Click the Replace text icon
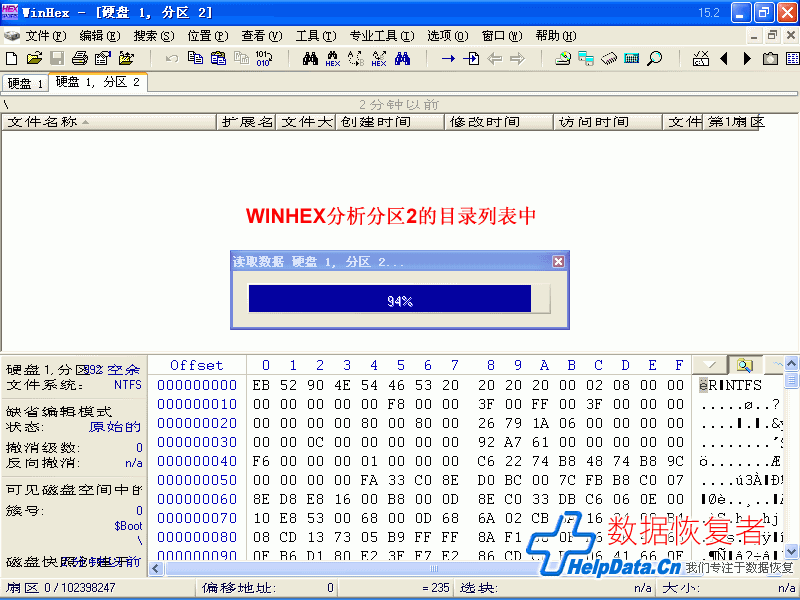The image size is (800, 600). point(356,59)
